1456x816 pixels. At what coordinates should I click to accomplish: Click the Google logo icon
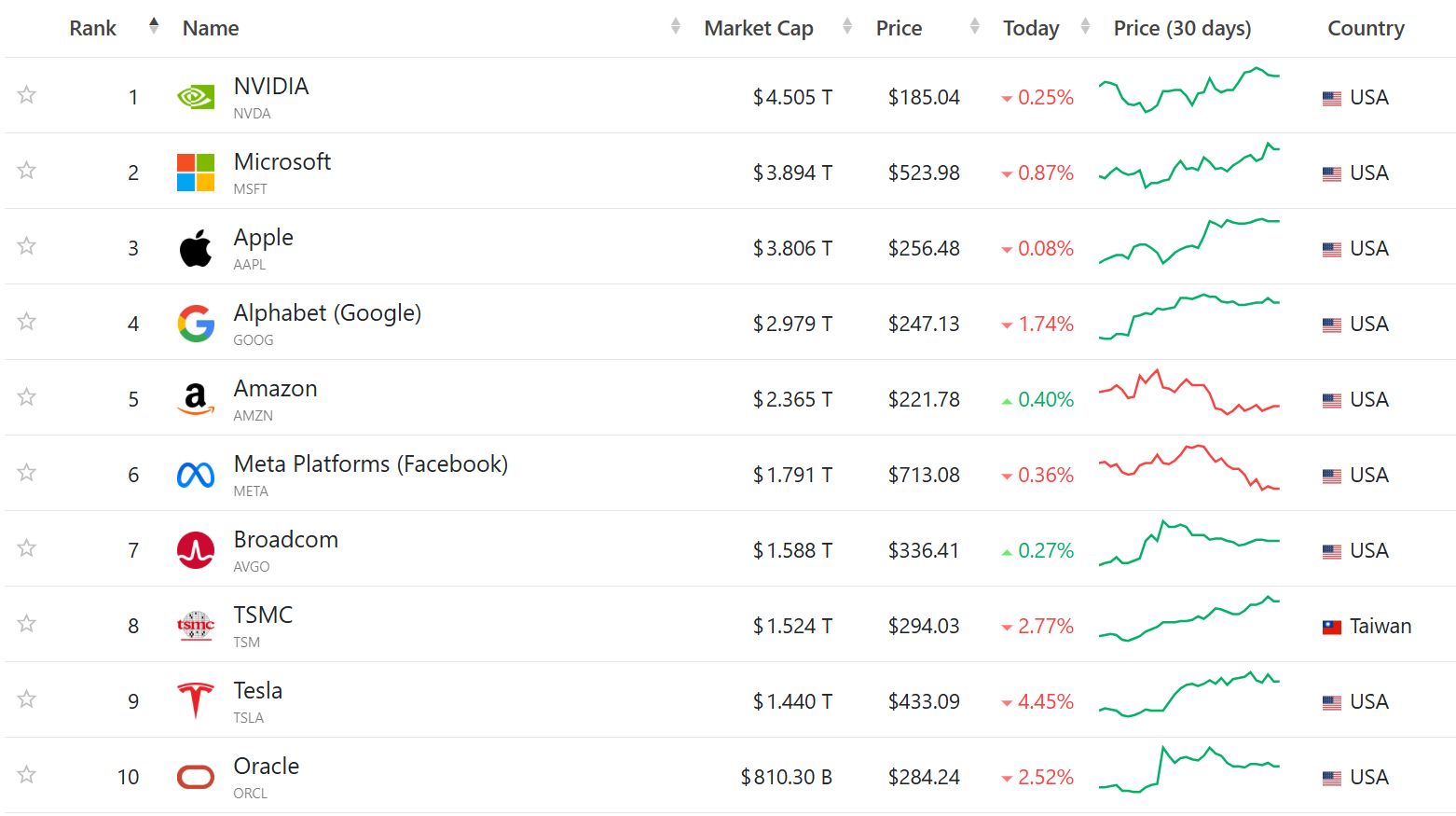196,324
